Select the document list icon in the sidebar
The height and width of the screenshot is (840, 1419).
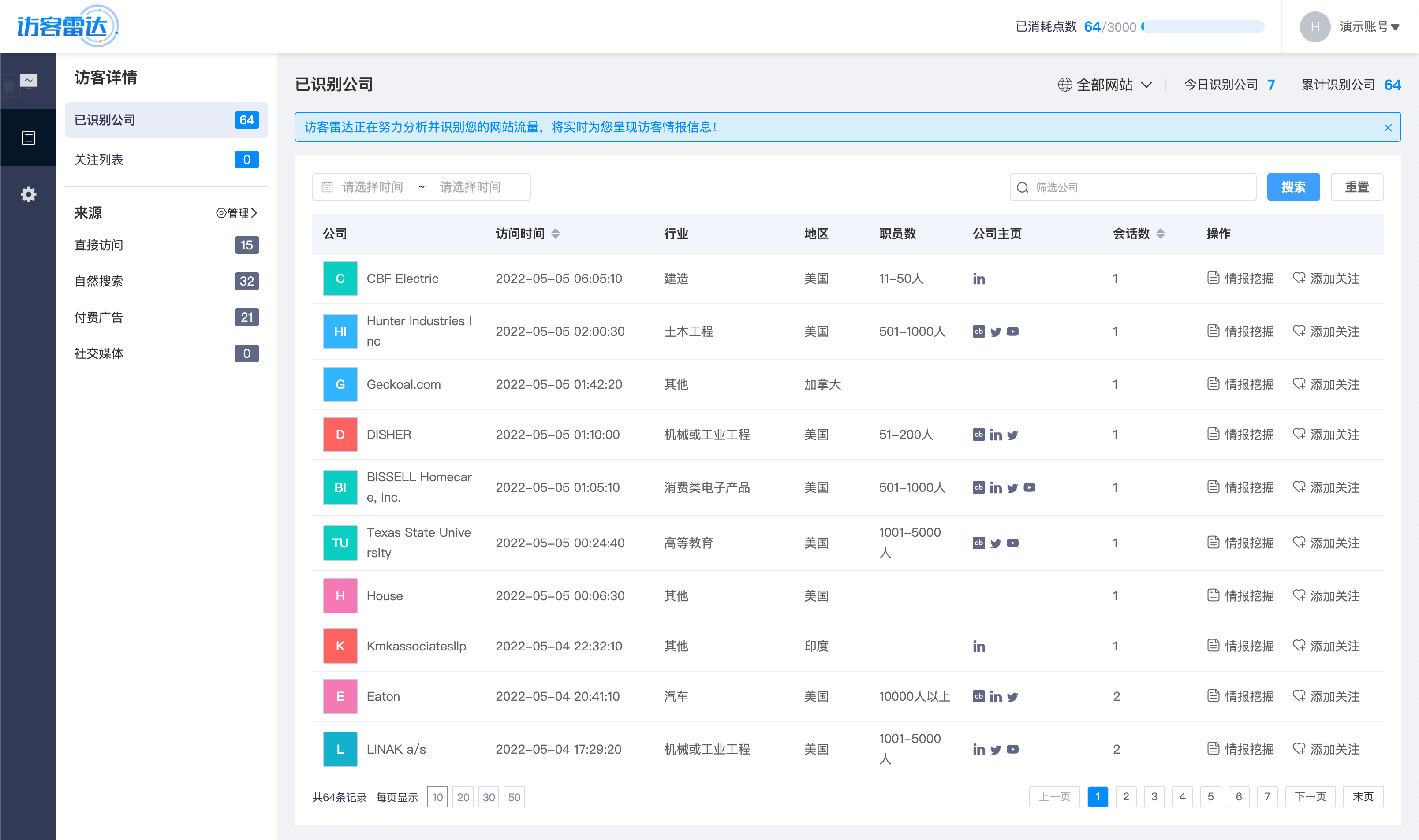tap(28, 137)
